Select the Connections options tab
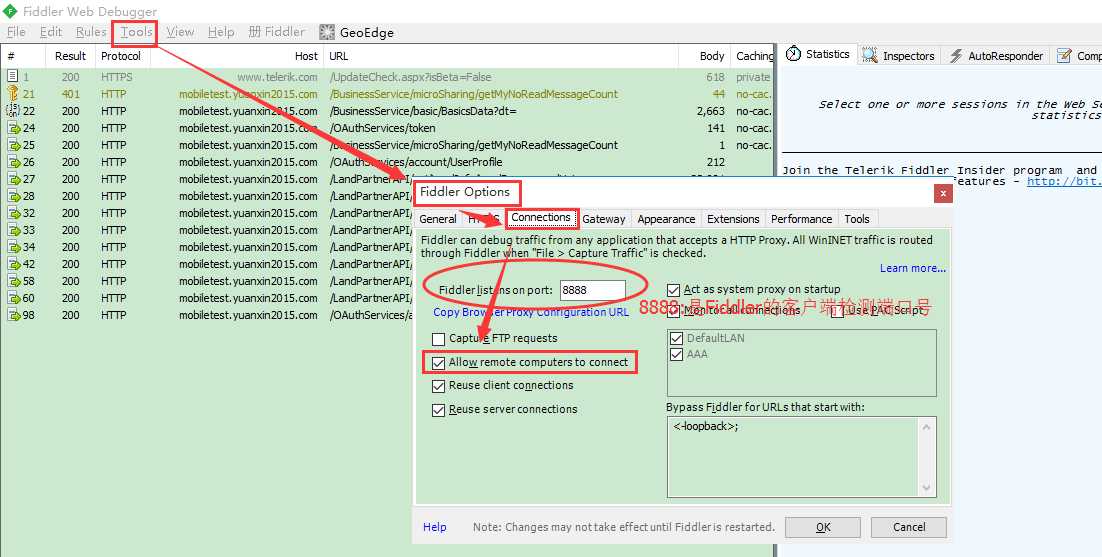 (x=540, y=218)
